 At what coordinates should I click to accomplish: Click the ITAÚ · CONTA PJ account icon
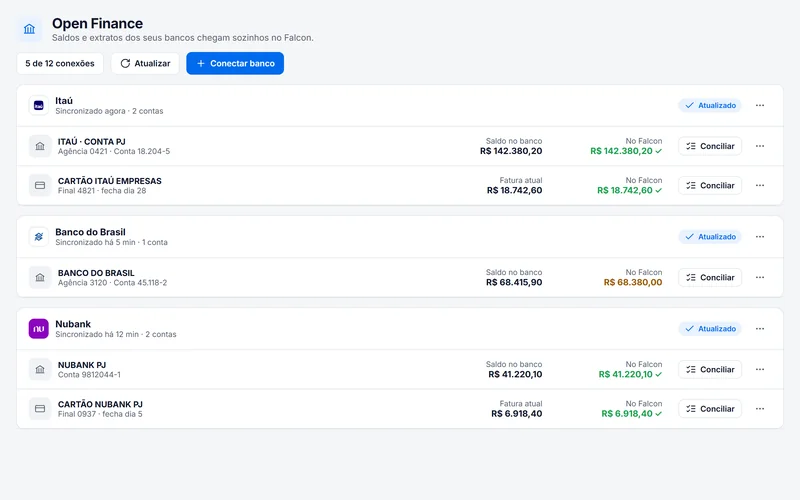point(40,146)
